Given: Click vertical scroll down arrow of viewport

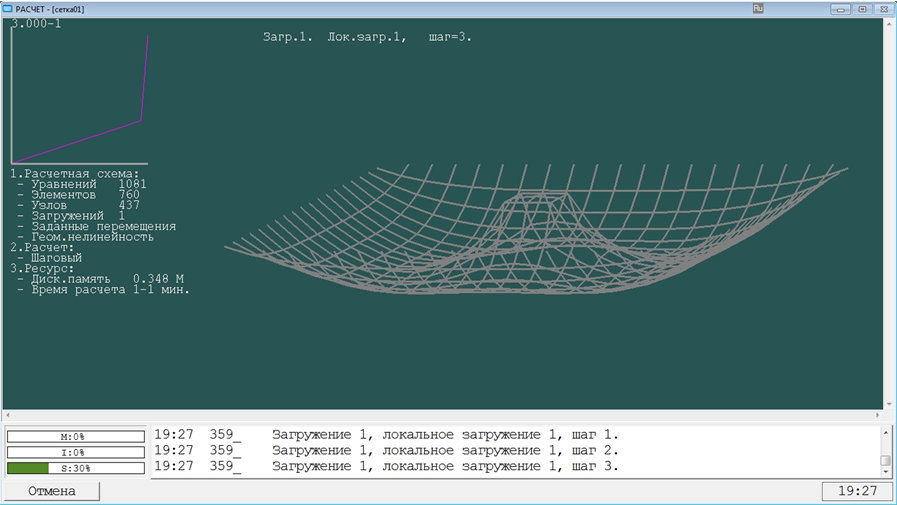Looking at the screenshot, I should [x=890, y=404].
